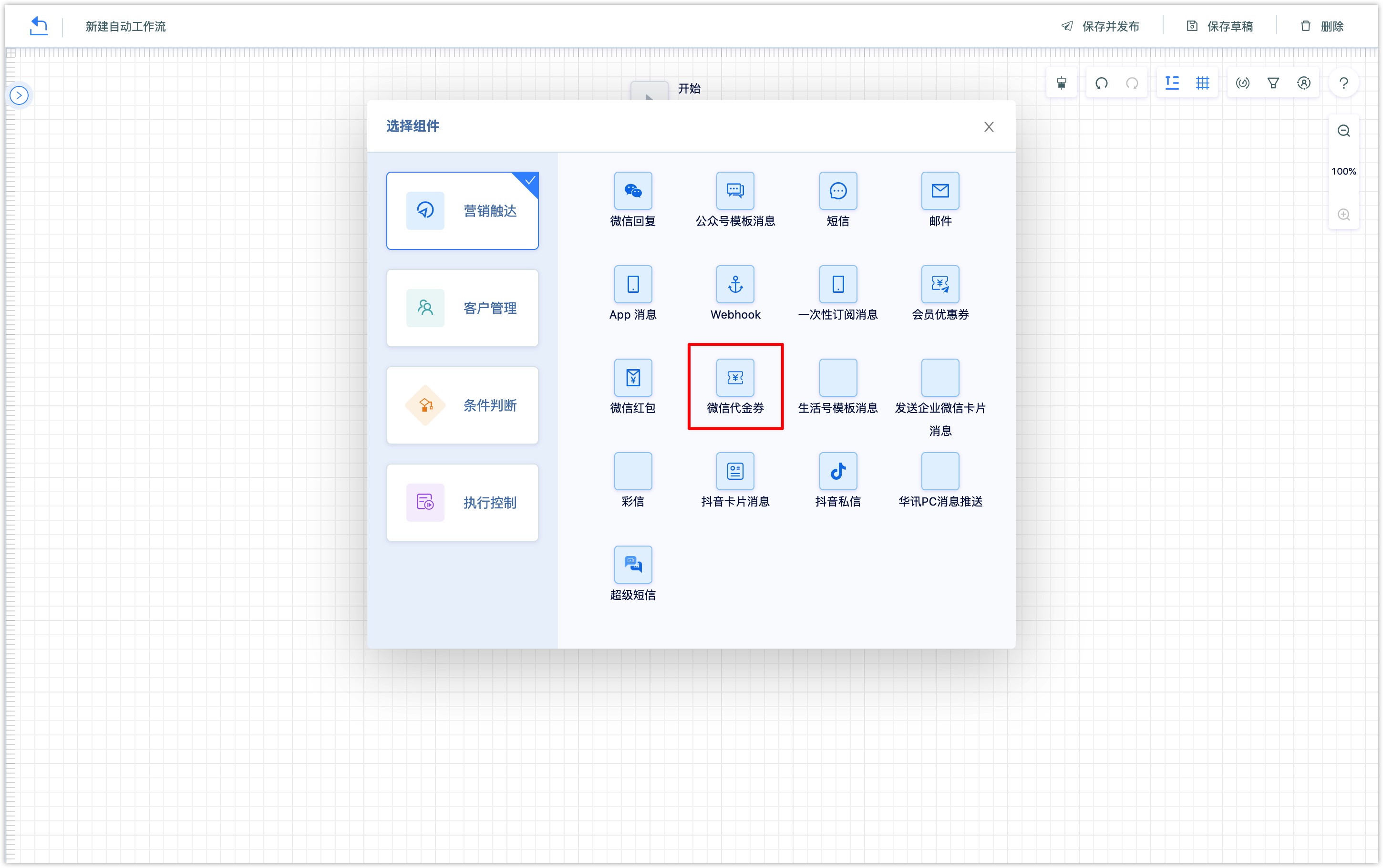Open the help question mark

click(x=1343, y=83)
